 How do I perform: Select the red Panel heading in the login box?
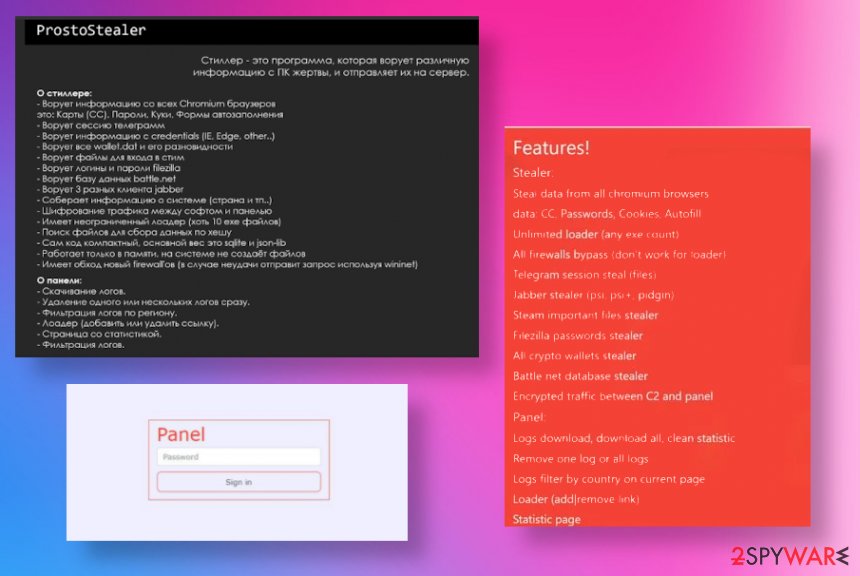[181, 434]
